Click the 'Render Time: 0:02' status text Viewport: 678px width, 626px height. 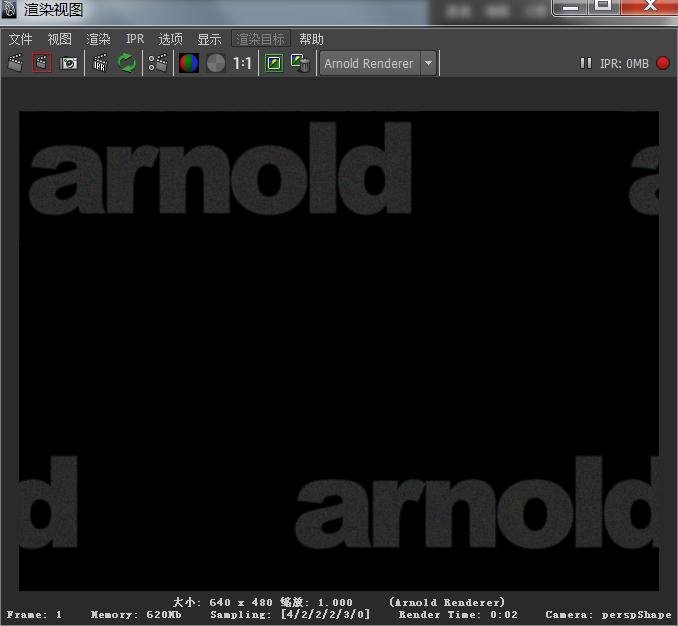(458, 614)
